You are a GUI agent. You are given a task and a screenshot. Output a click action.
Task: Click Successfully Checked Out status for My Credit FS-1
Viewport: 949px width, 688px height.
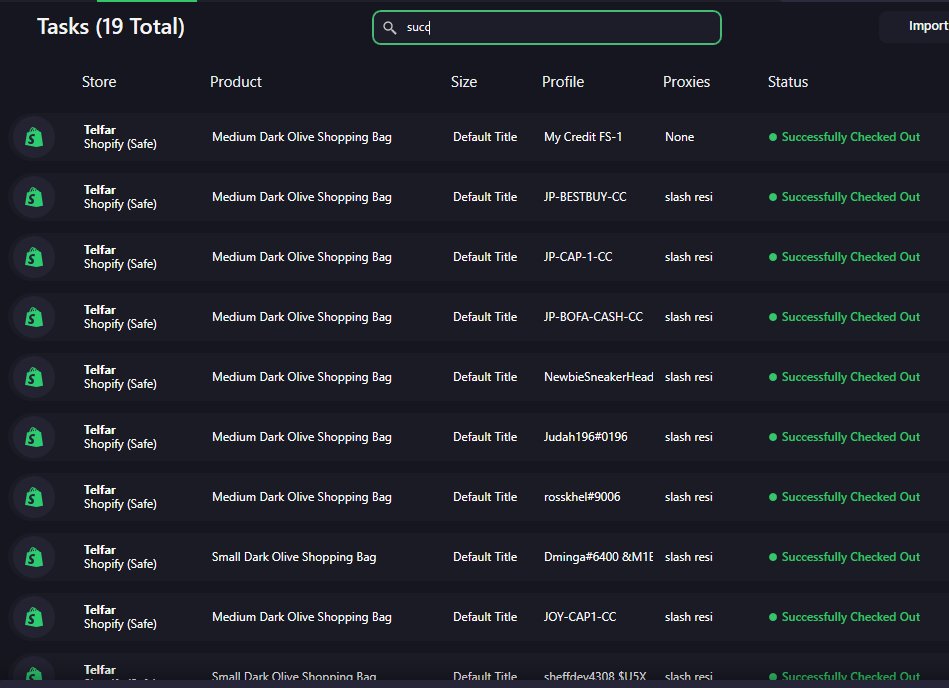pyautogui.click(x=844, y=137)
